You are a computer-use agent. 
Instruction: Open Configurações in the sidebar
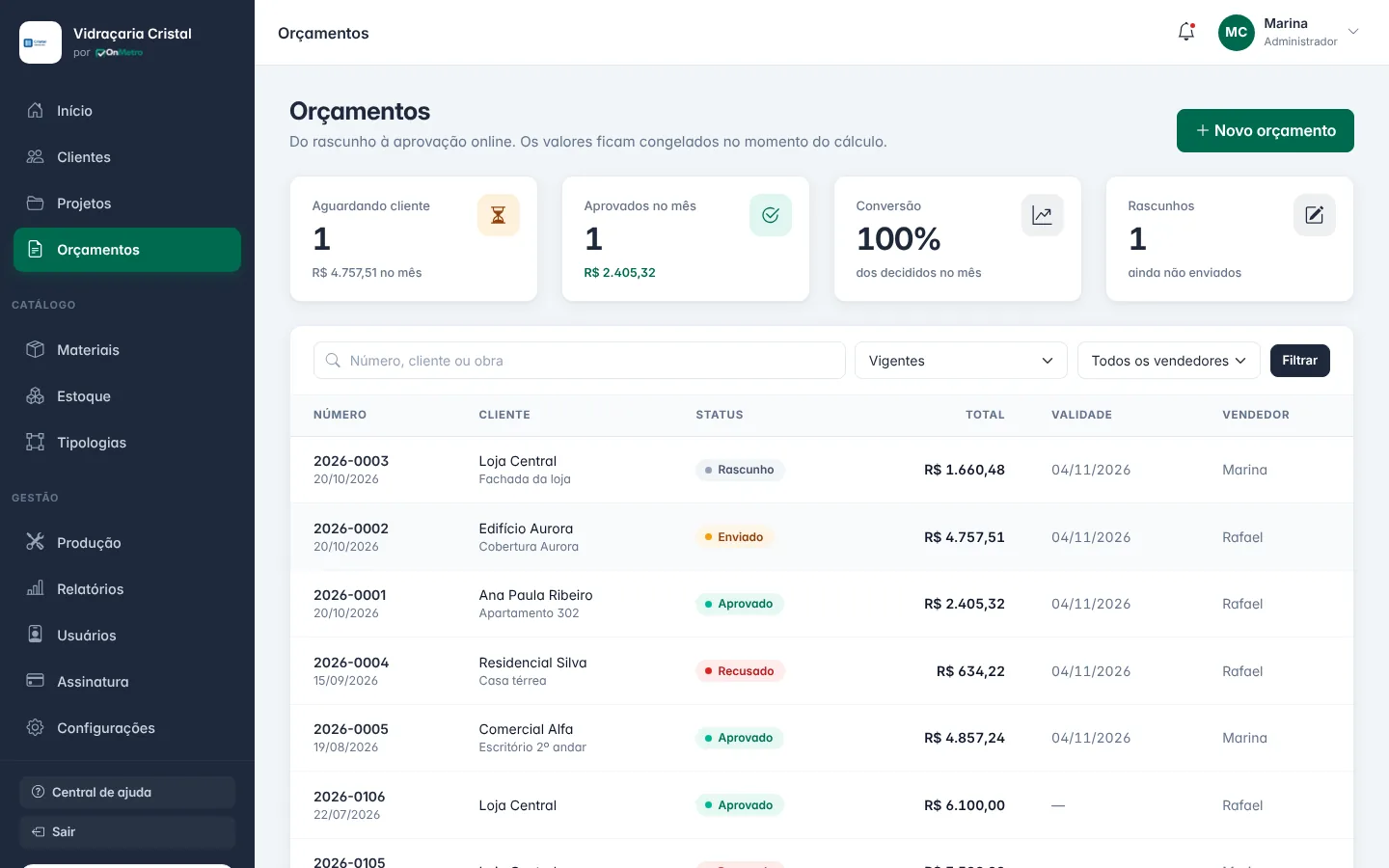(x=127, y=728)
